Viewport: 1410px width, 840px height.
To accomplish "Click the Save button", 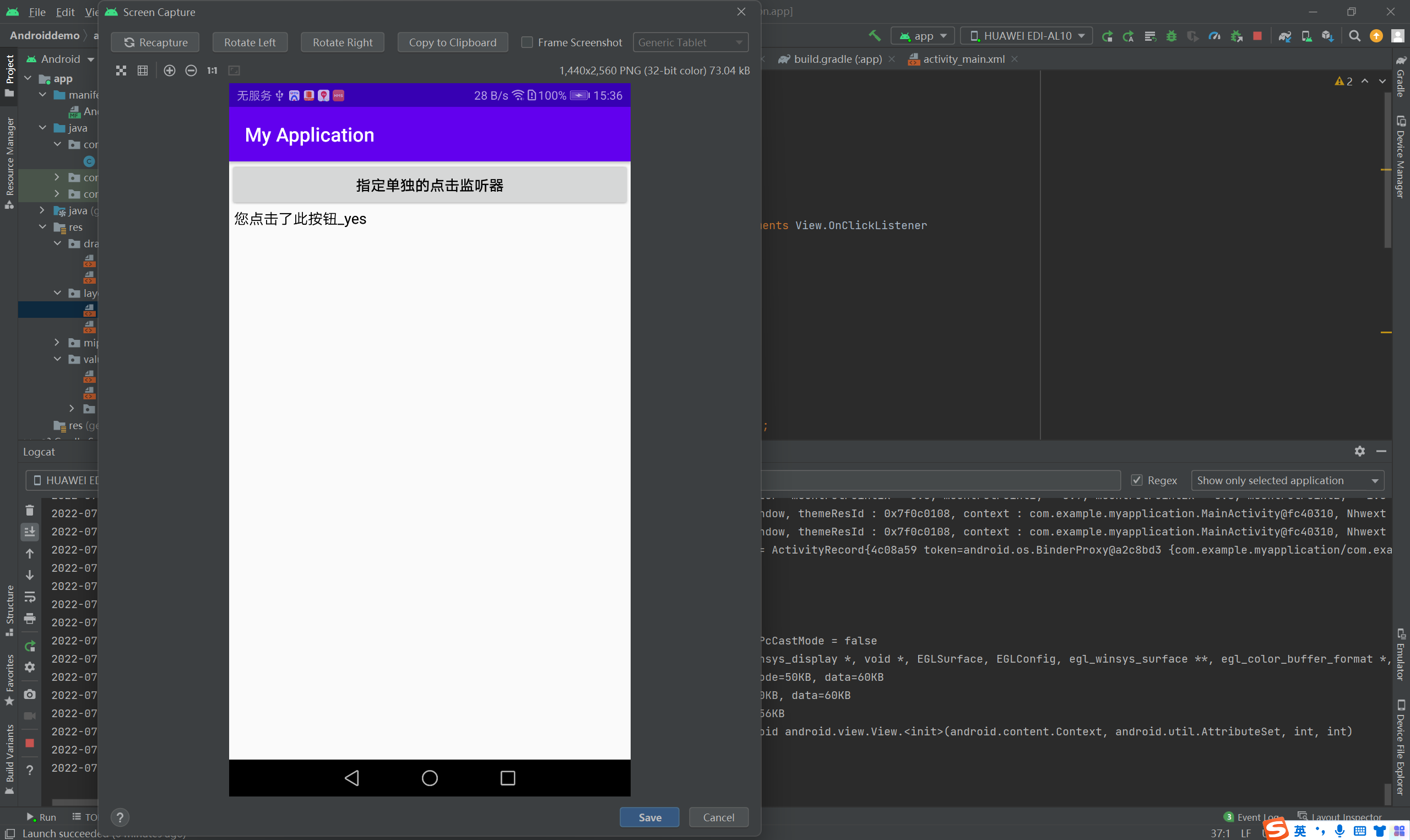I will 649,817.
